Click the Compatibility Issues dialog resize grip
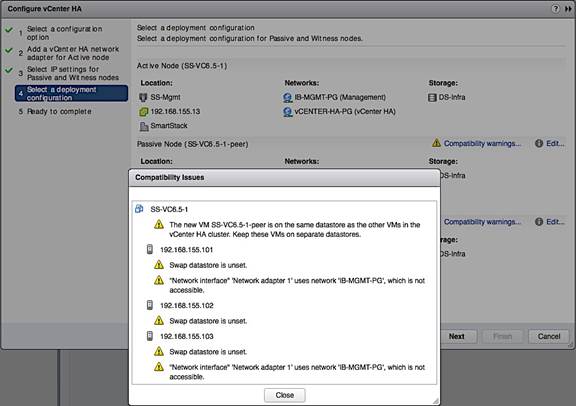Viewport: 576px width, 406px height. pos(436,401)
